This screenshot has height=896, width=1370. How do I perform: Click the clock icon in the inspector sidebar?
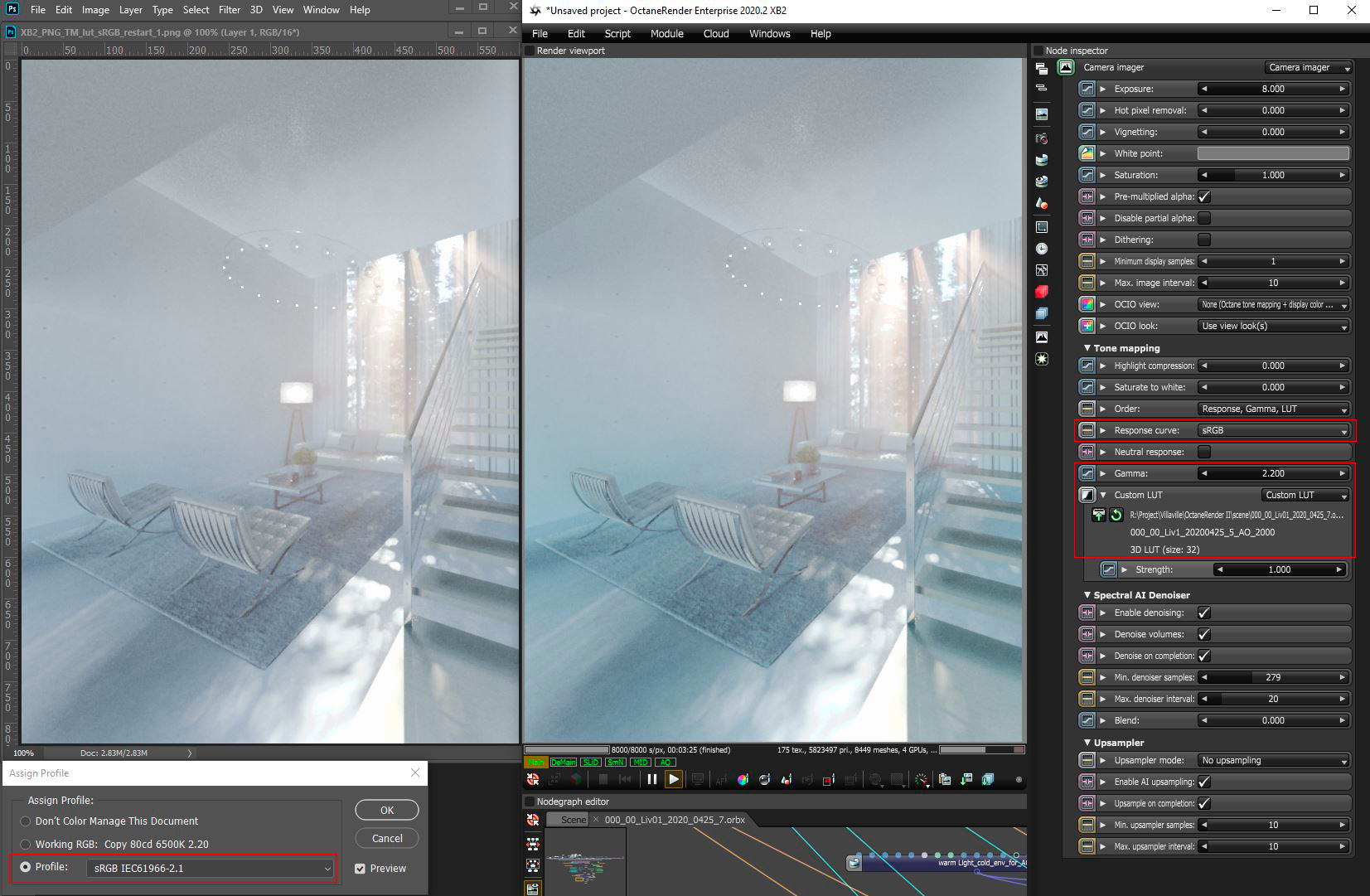point(1042,249)
